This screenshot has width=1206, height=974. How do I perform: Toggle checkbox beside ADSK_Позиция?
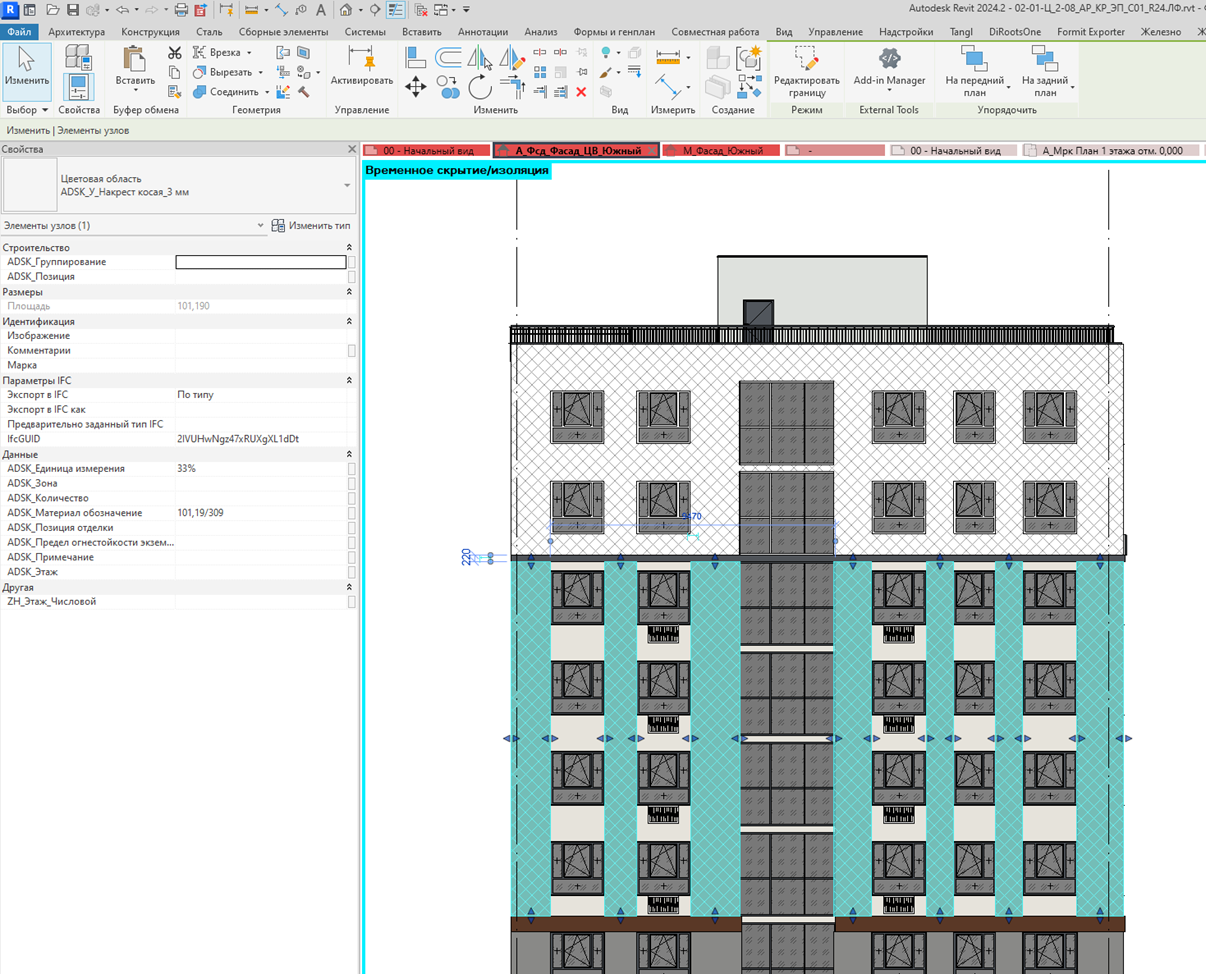[x=352, y=277]
